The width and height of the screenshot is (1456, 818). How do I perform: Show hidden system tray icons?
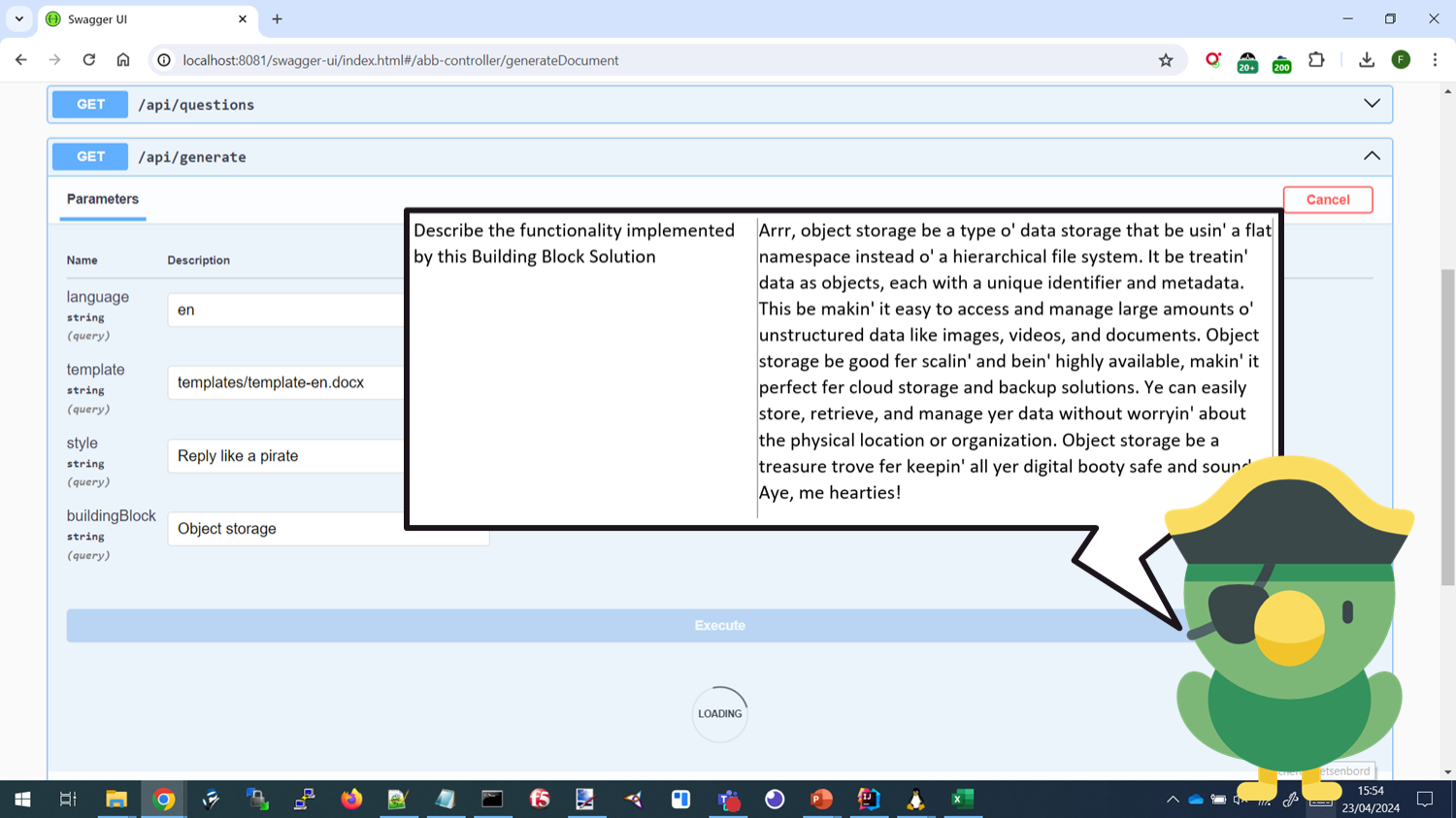pos(1173,800)
